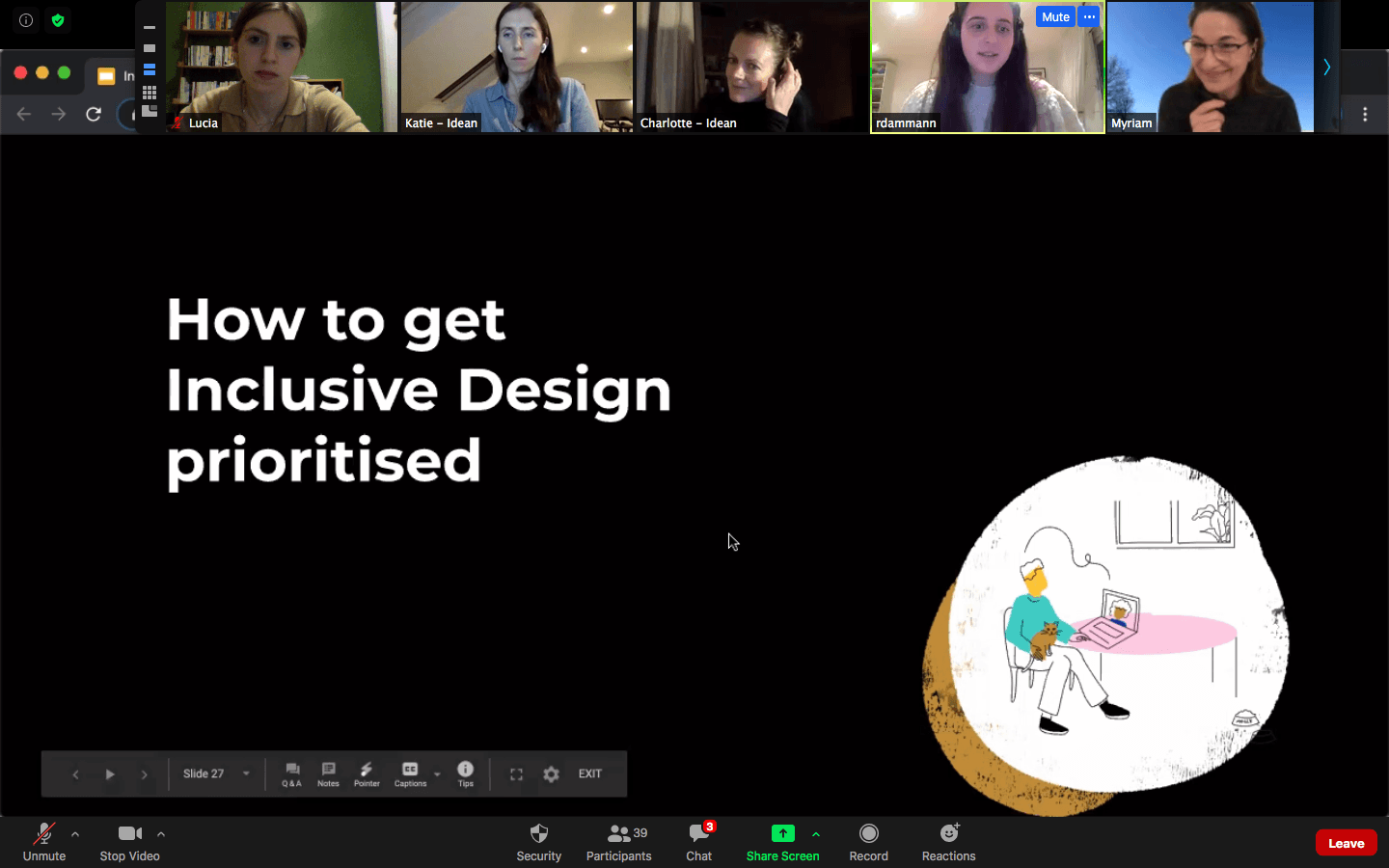Select Lucia's video thumbnail
This screenshot has height=868, width=1389.
tap(282, 67)
